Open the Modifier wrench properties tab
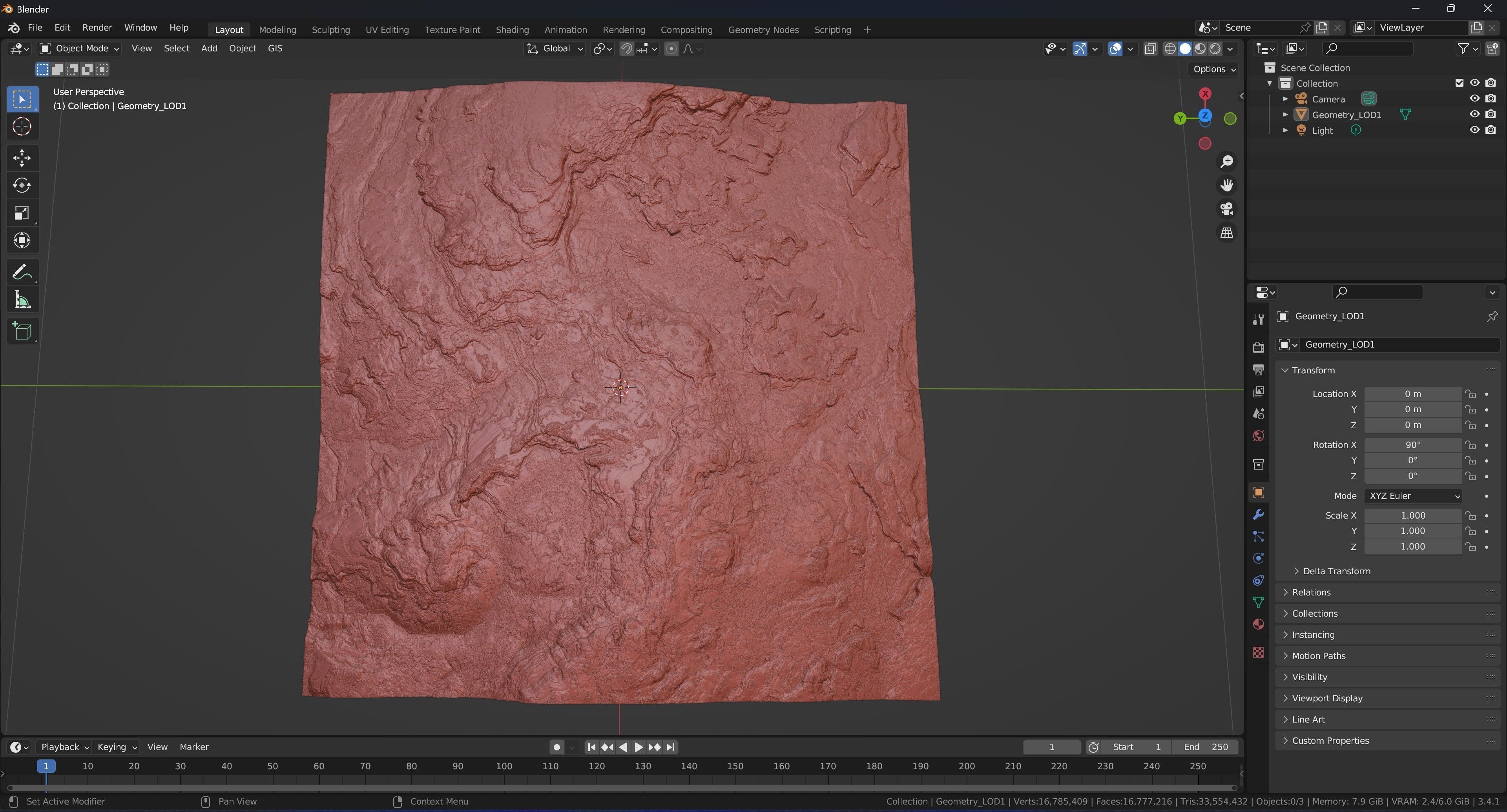 1258,514
